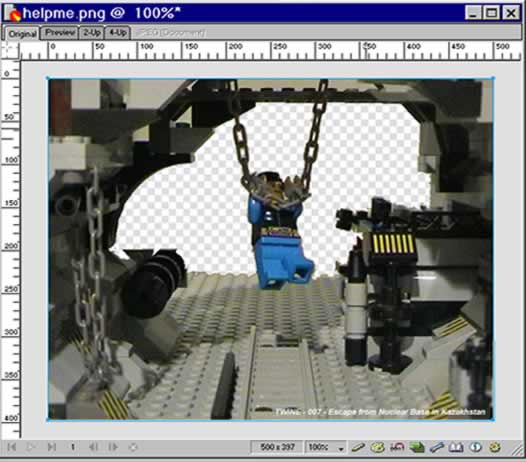This screenshot has width=526, height=462.
Task: Click the window resize grip corner
Action: click(517, 450)
